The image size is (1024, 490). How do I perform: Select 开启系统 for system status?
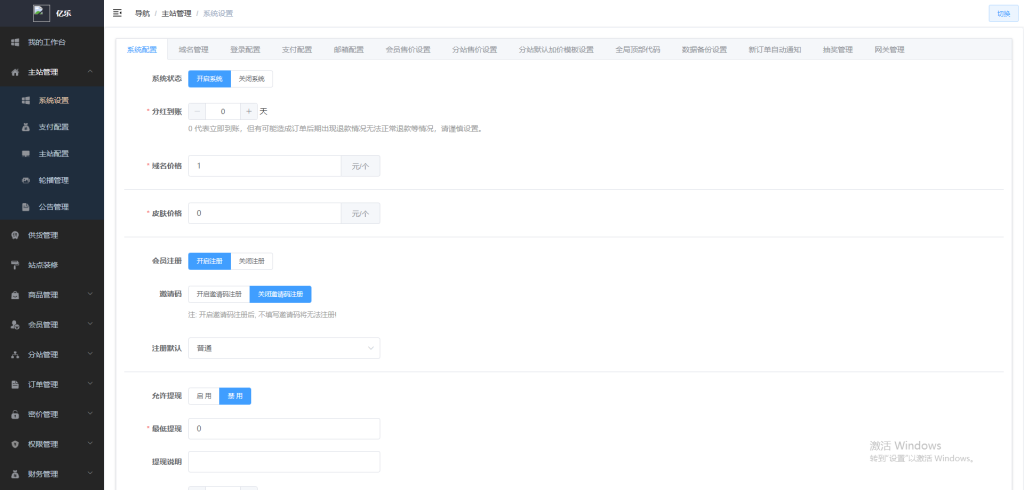[210, 79]
